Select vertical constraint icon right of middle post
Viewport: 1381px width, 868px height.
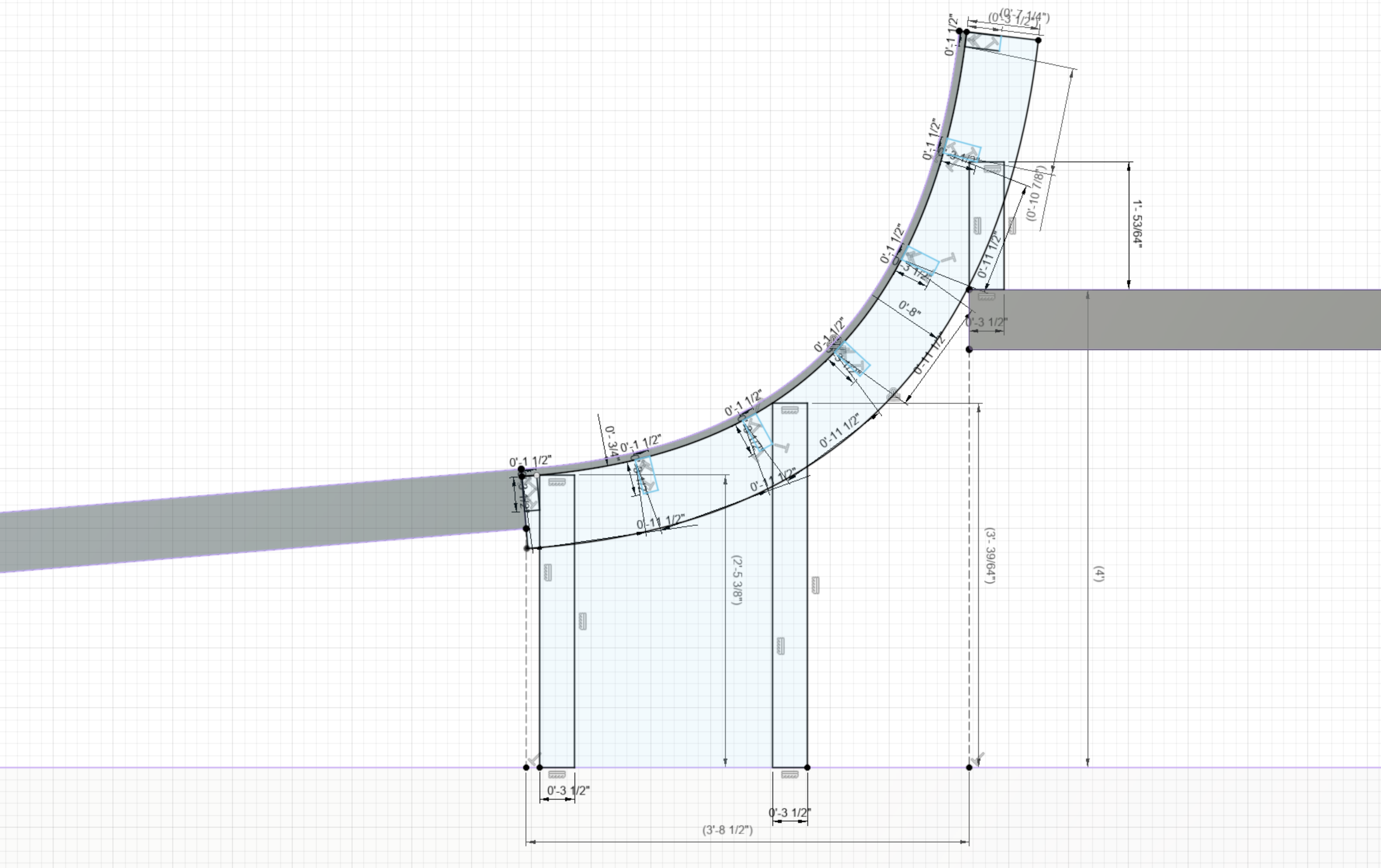(815, 585)
